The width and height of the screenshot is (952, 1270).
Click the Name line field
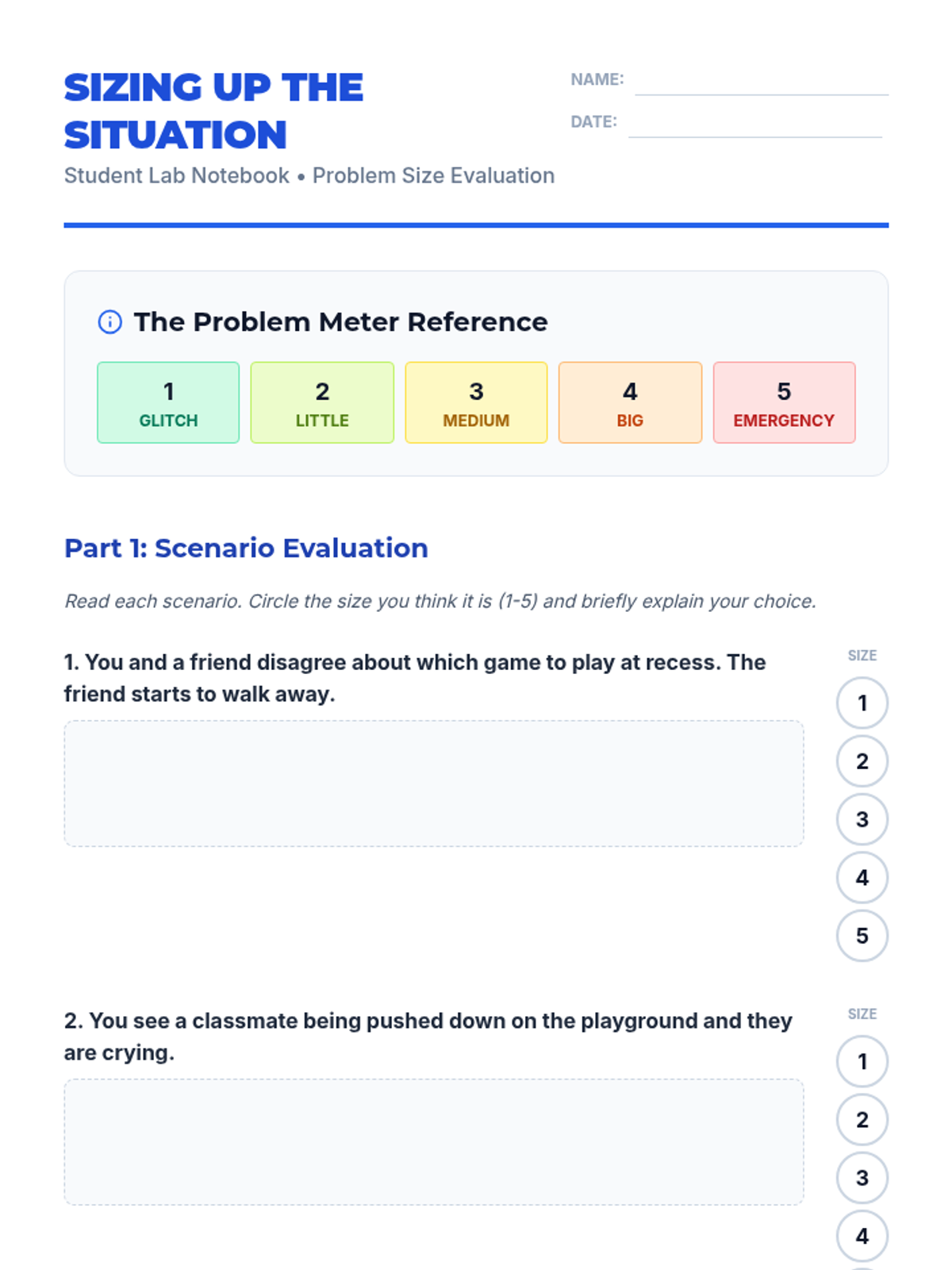click(762, 81)
